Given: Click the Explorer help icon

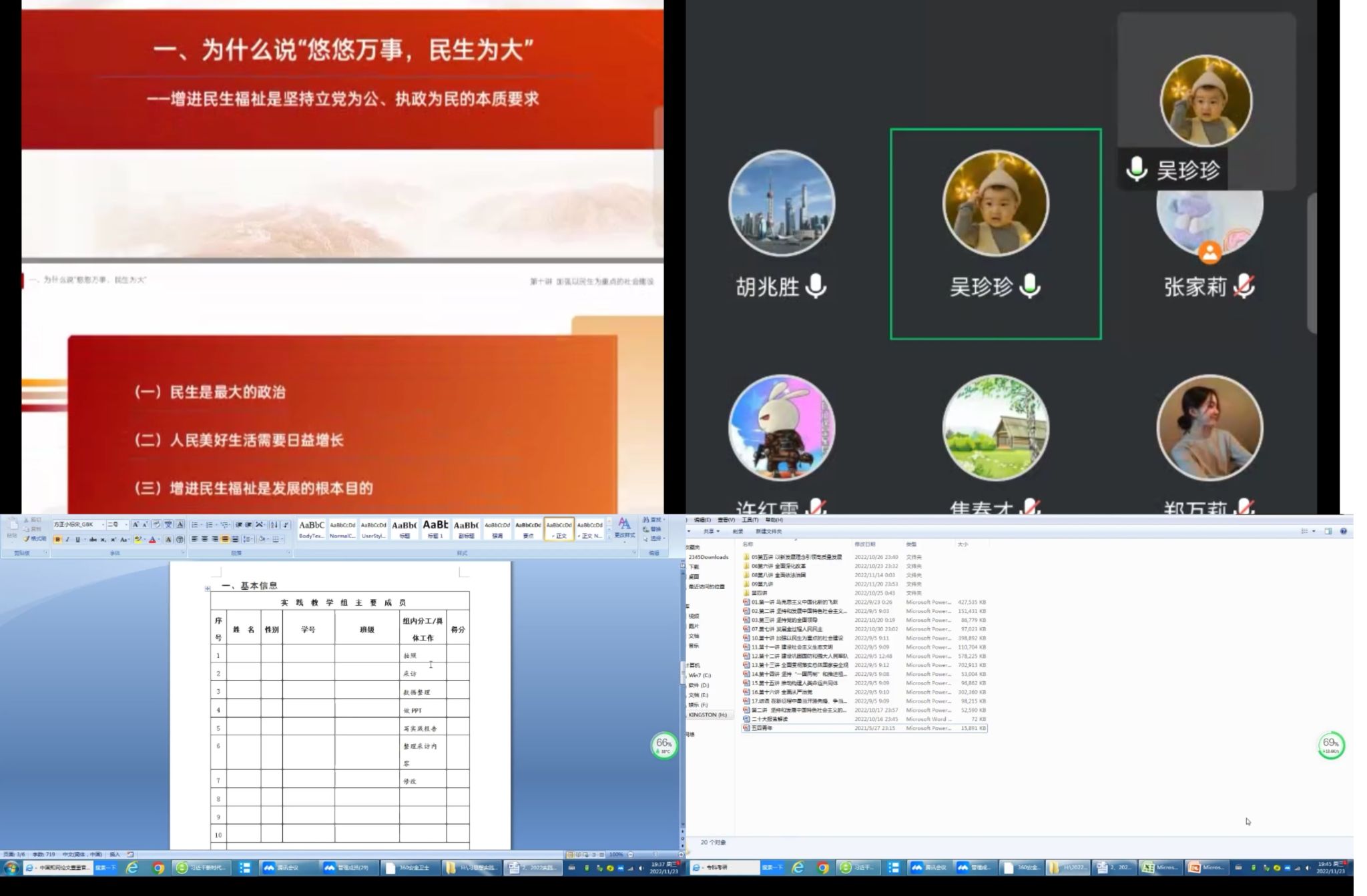Looking at the screenshot, I should [1343, 532].
